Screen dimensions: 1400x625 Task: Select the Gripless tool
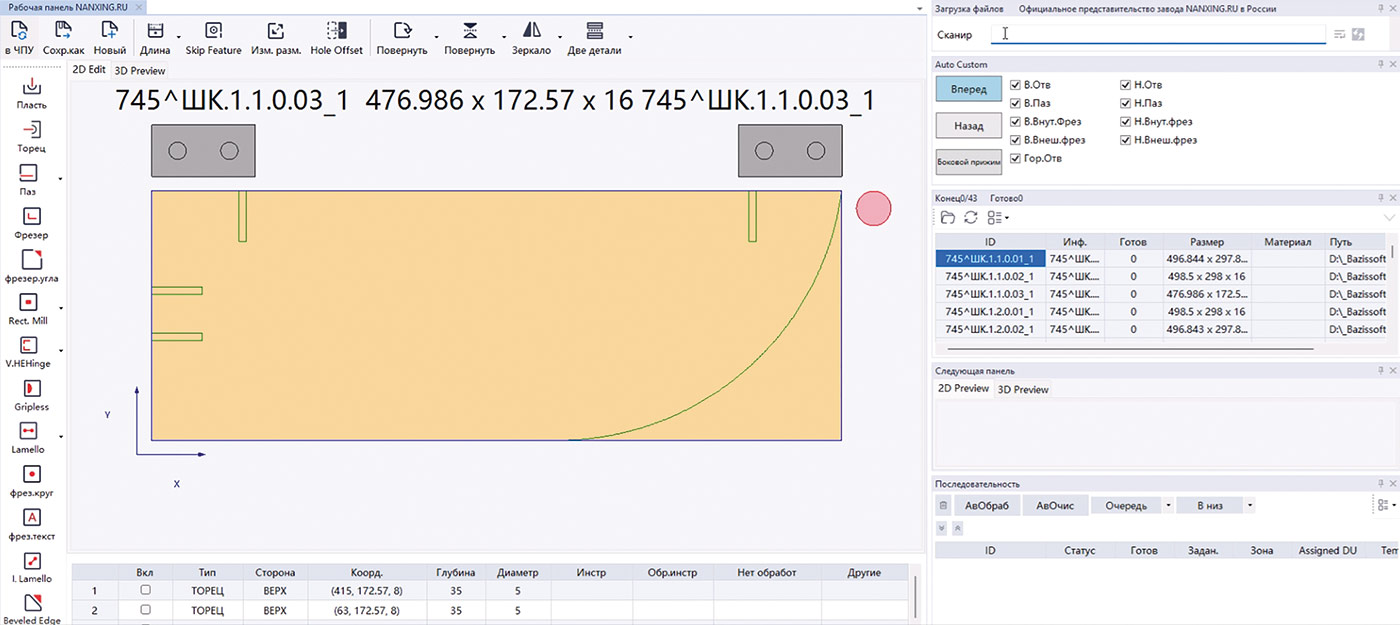31,388
